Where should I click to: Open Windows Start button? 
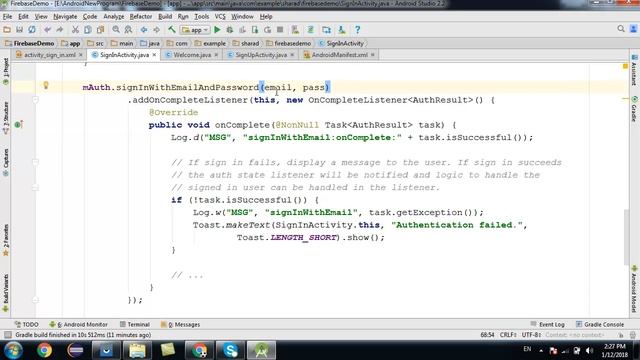[13, 350]
